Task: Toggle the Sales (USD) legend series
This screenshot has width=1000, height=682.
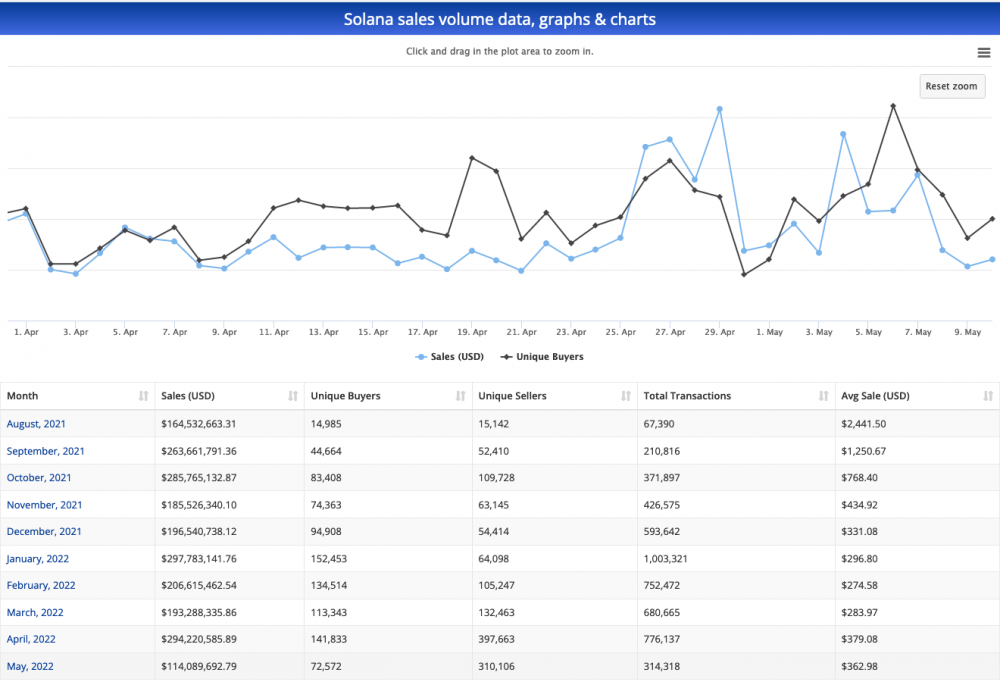Action: [x=450, y=357]
